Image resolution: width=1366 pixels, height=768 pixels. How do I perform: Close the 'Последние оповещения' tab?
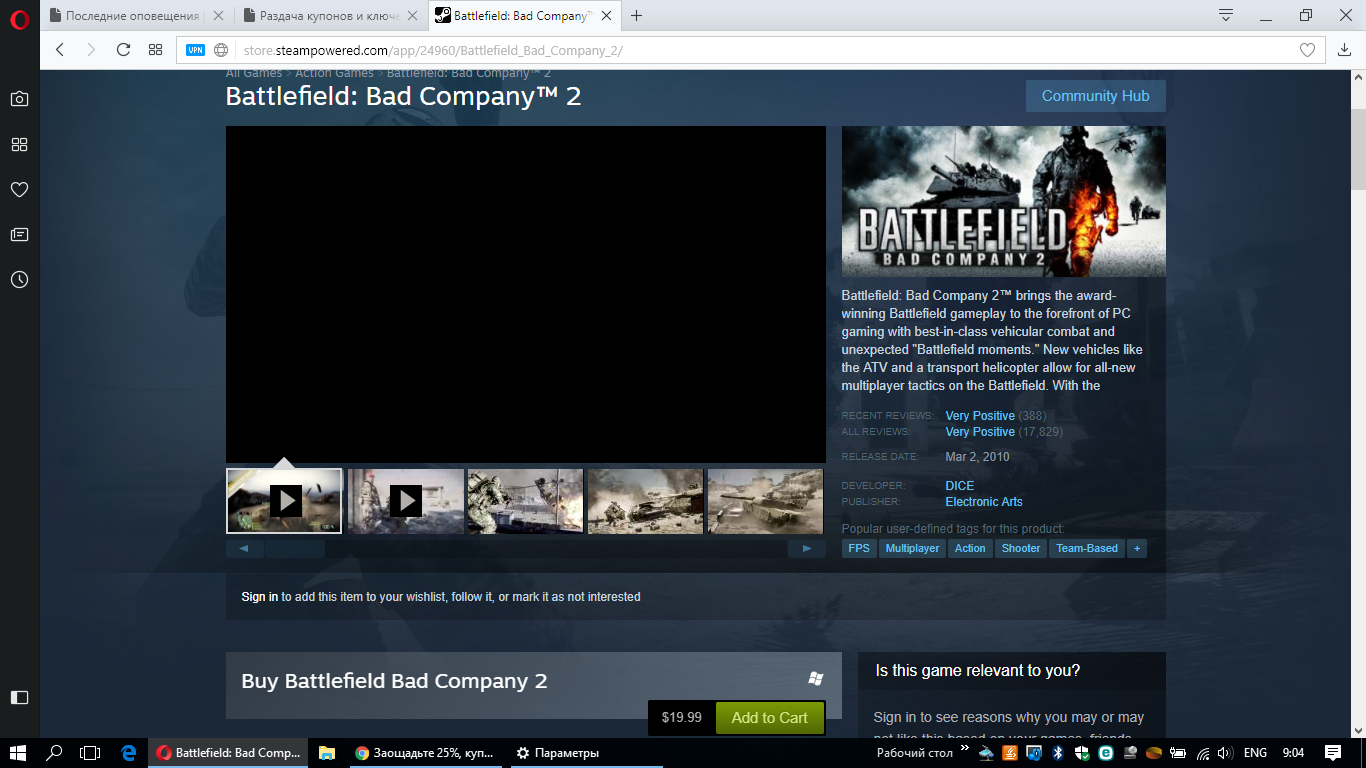point(219,16)
